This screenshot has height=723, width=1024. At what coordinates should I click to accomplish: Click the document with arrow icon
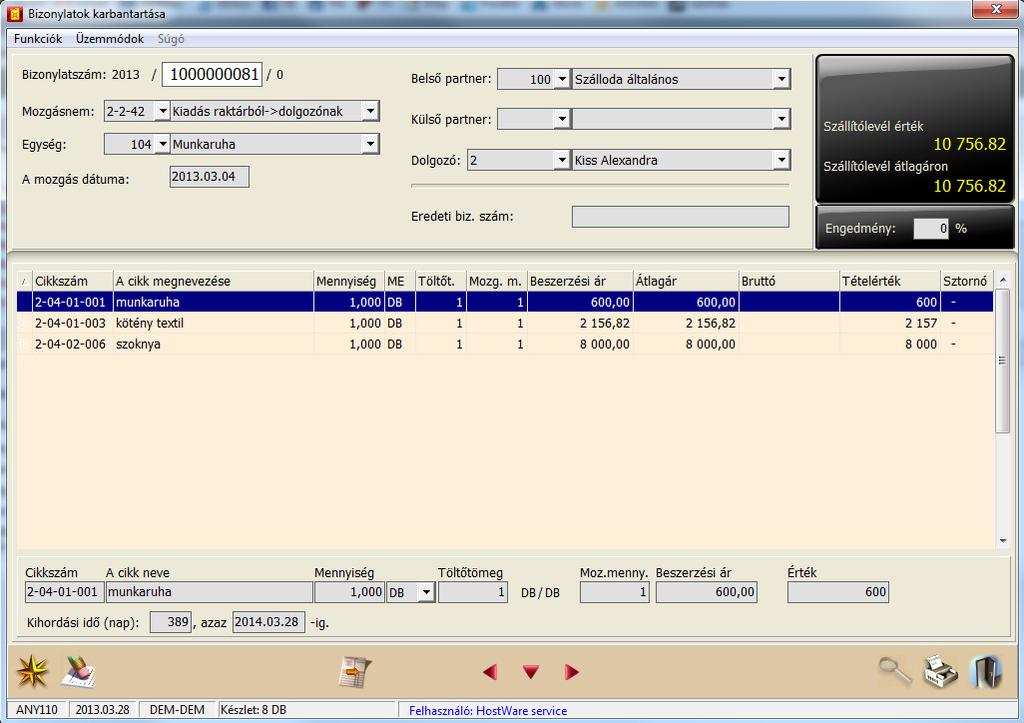[x=355, y=671]
